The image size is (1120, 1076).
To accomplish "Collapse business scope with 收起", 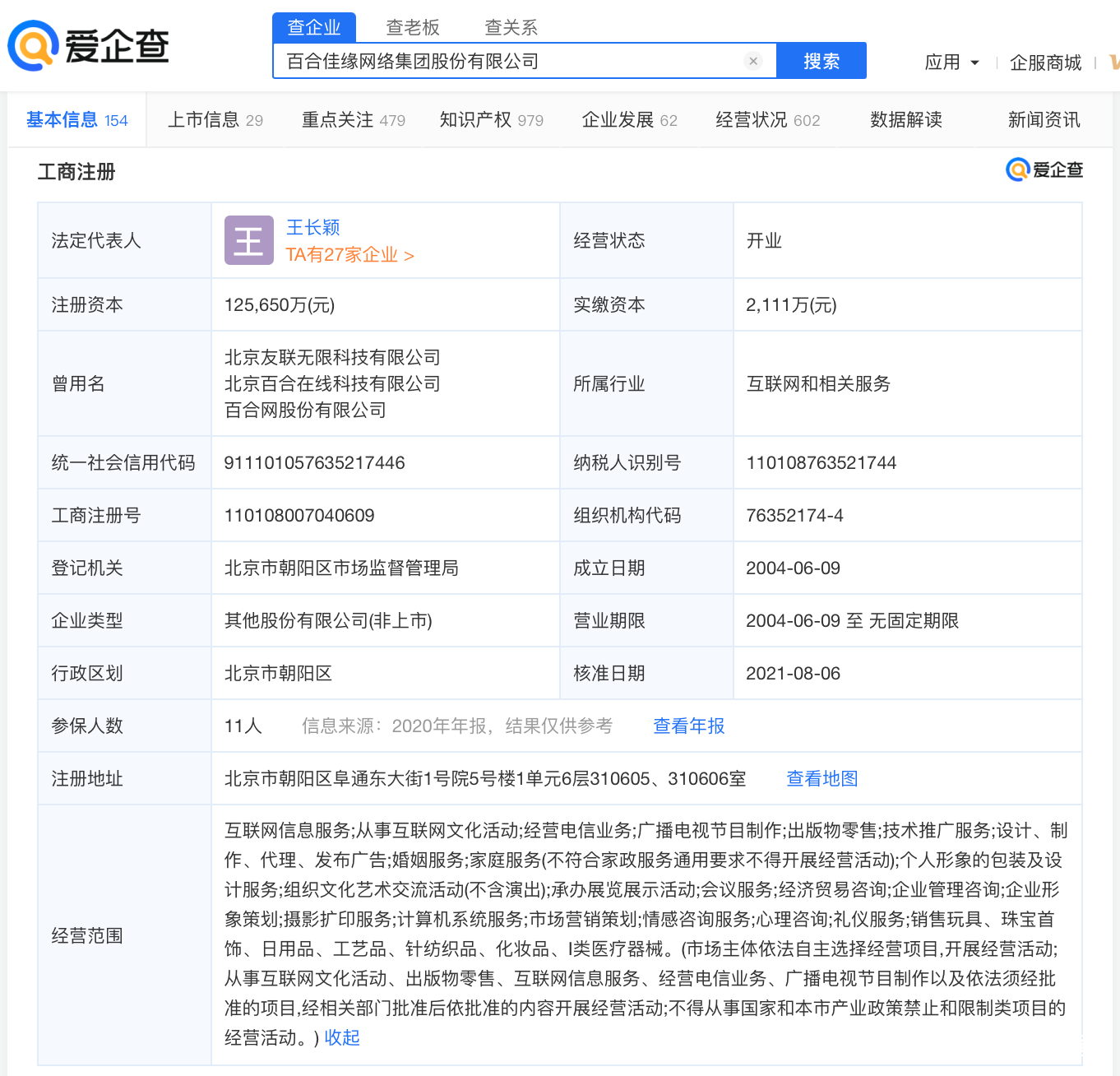I will click(342, 1038).
